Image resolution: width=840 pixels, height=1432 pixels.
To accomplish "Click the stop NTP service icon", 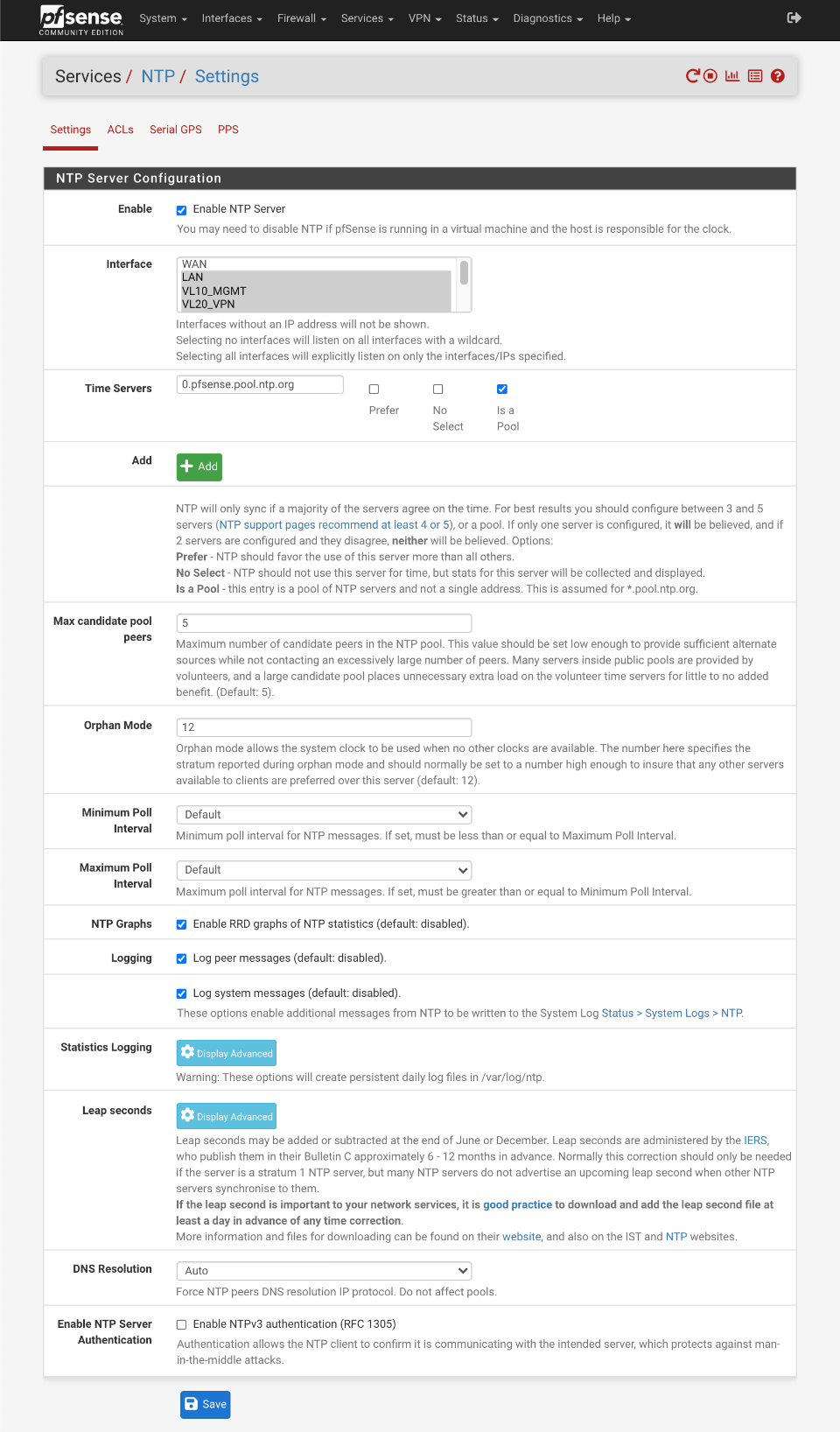I will coord(710,76).
